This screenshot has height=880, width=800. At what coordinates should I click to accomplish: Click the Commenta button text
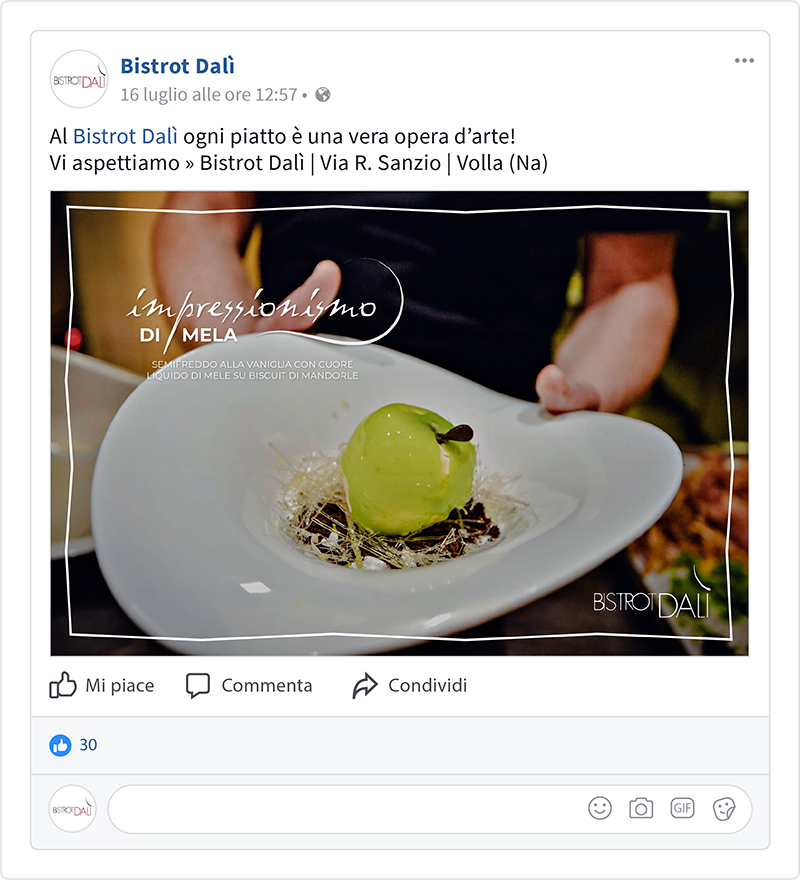coord(267,686)
